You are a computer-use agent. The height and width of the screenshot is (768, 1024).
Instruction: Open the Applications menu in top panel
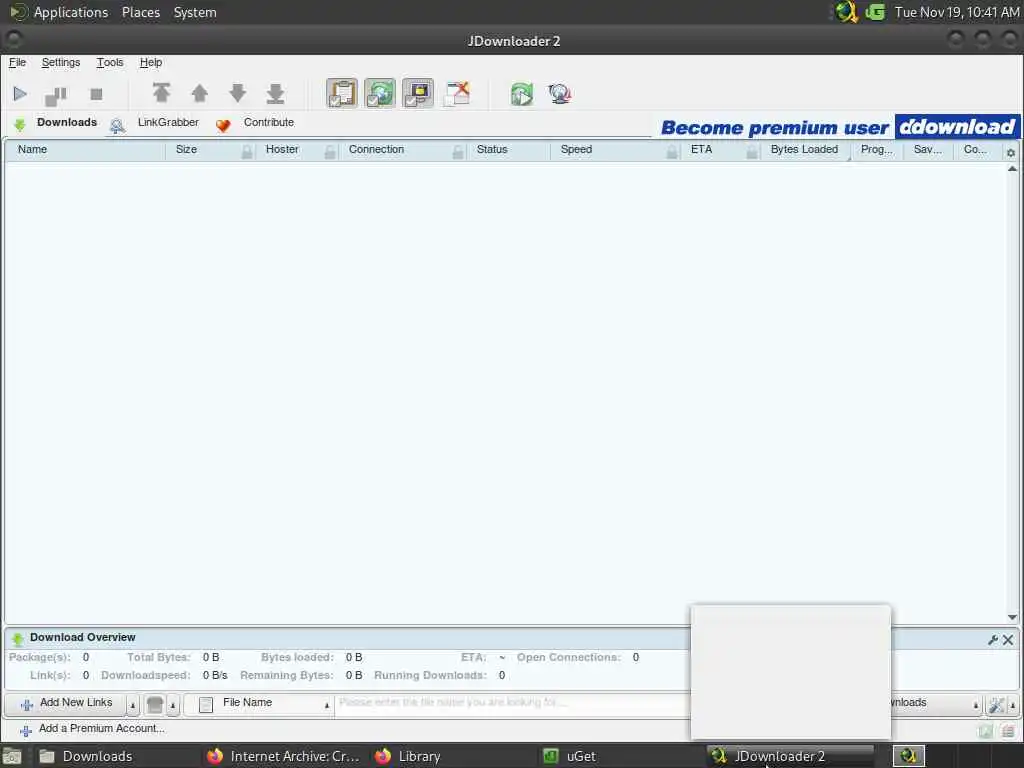click(71, 12)
